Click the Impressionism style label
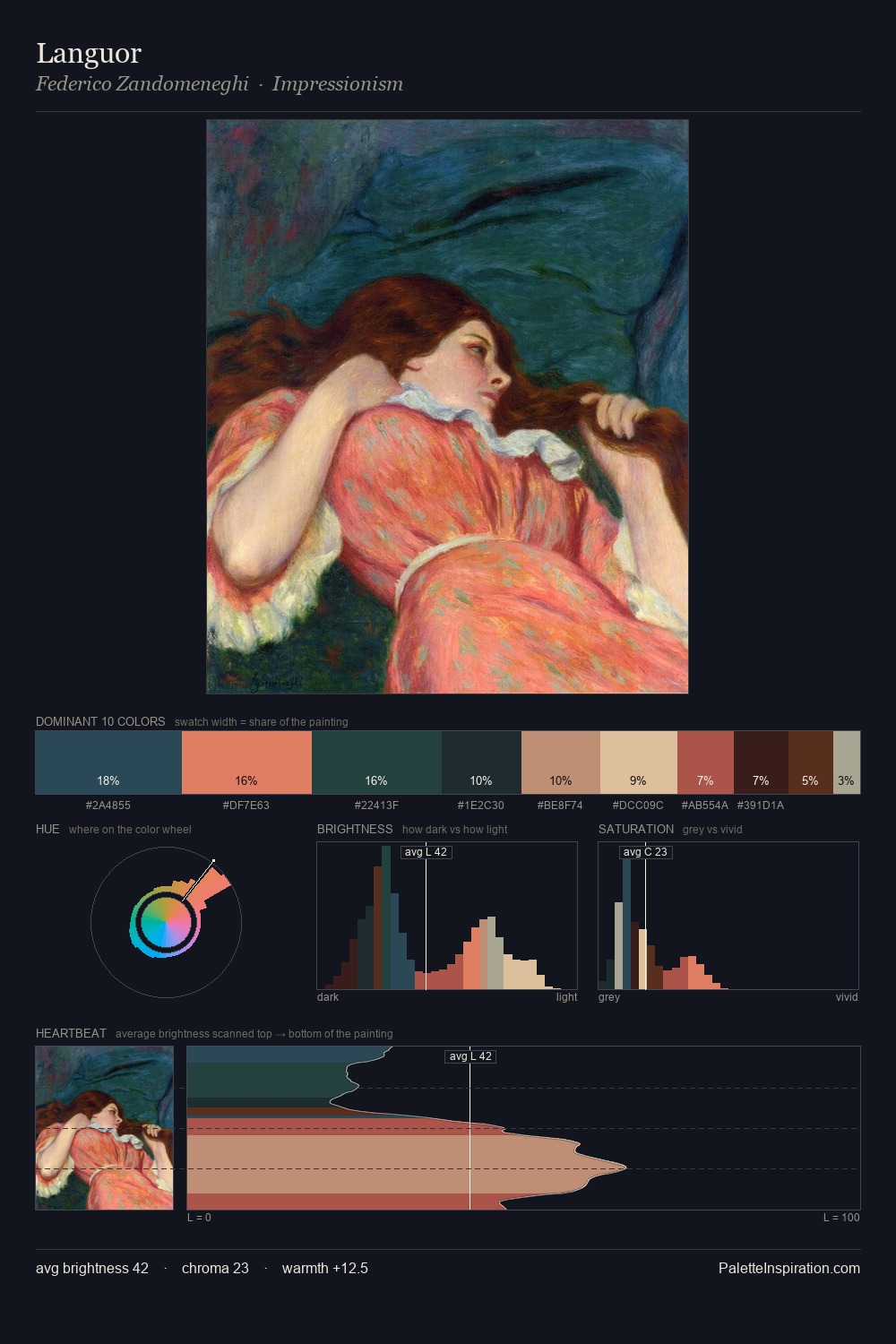 click(338, 84)
